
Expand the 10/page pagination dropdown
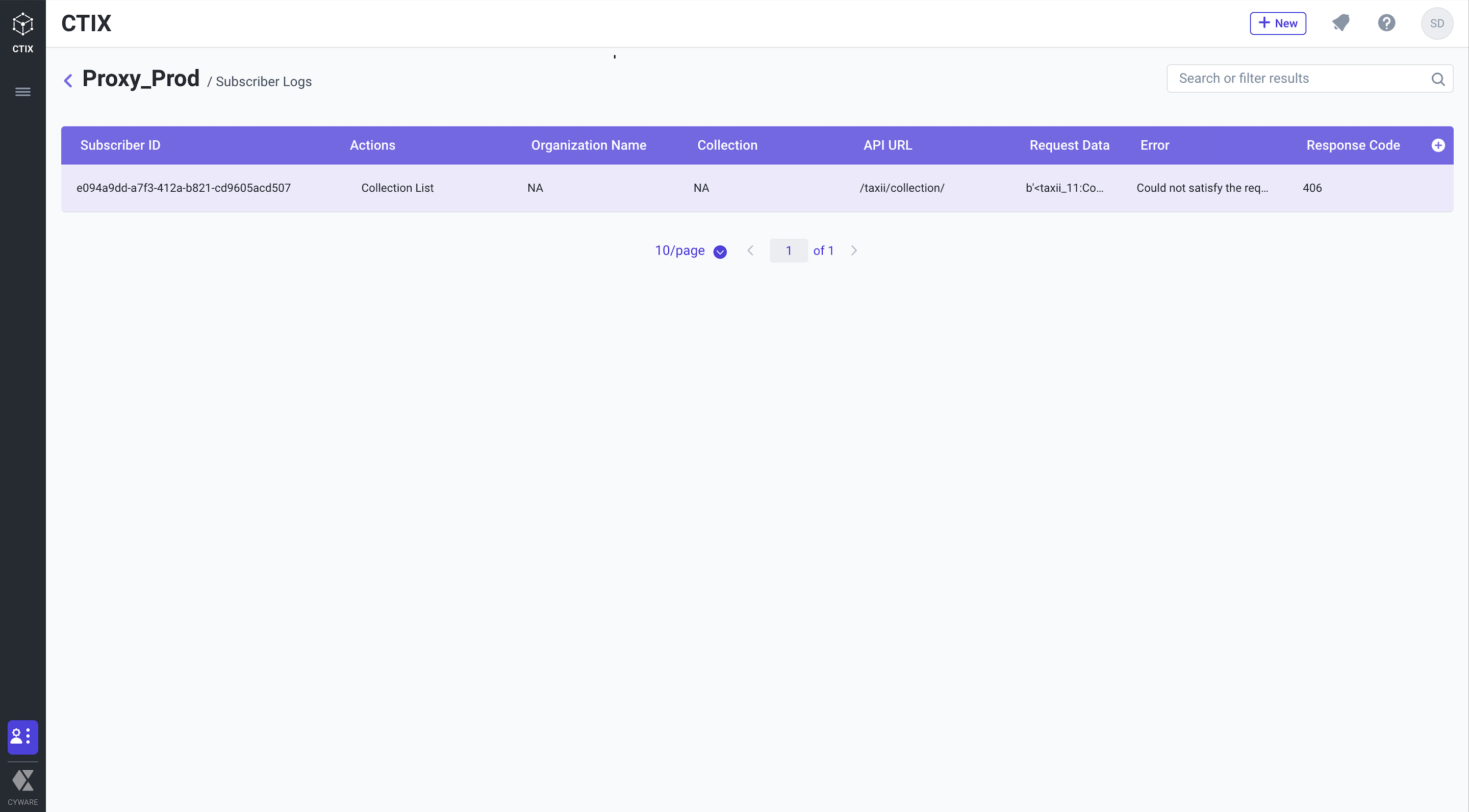(720, 251)
